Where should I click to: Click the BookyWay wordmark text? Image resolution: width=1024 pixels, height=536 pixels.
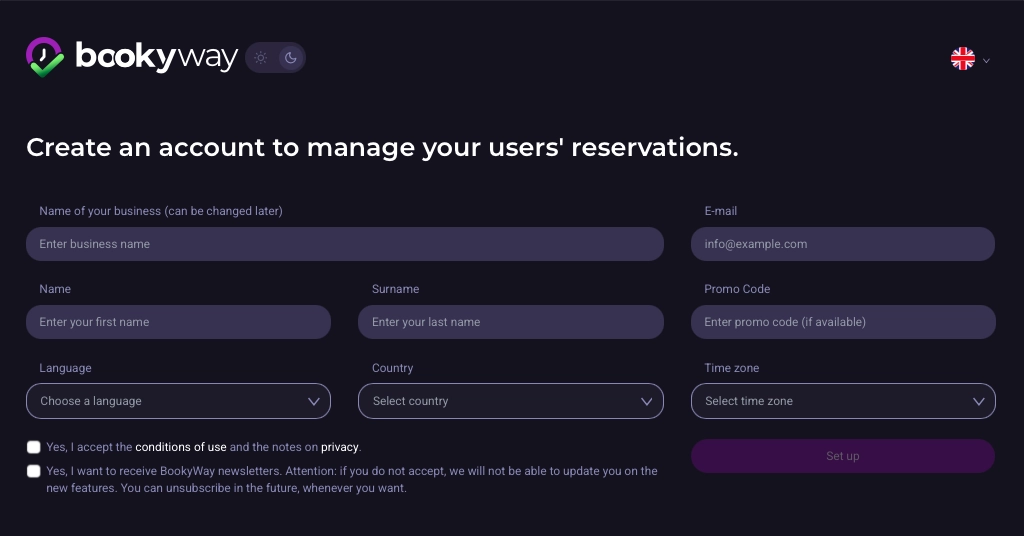point(156,58)
